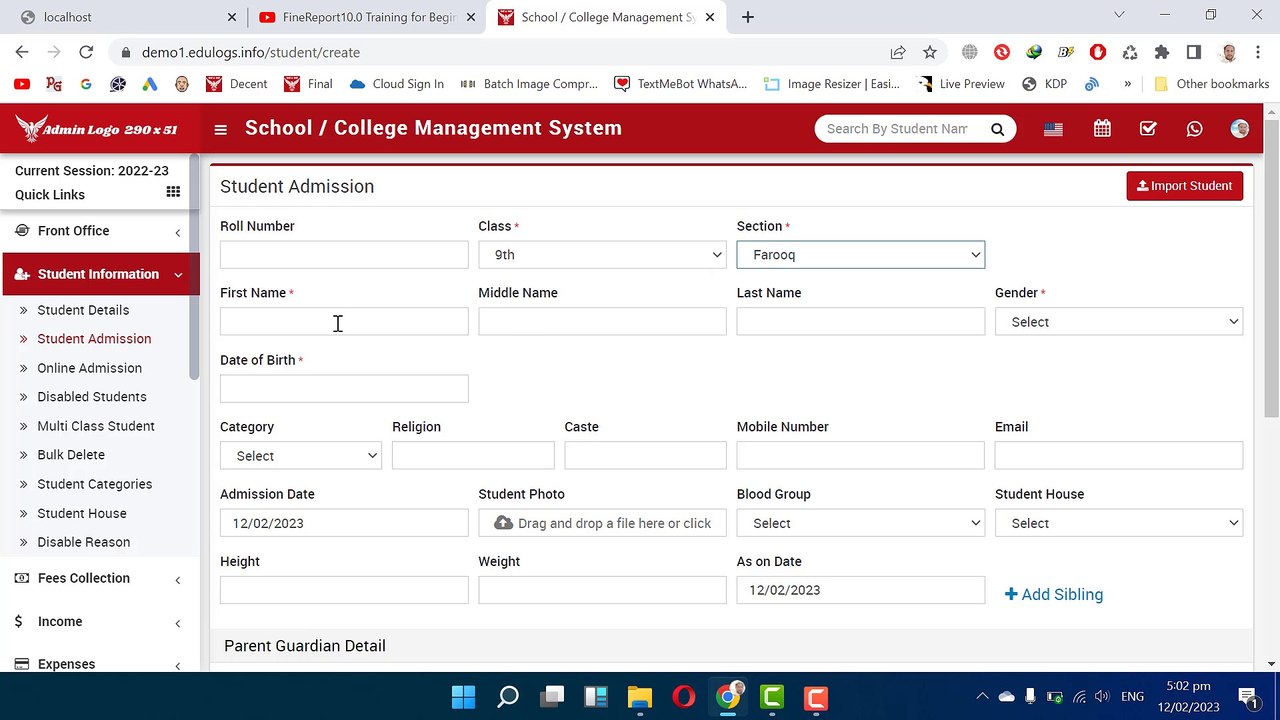Viewport: 1280px width, 720px height.
Task: Open the WhatsApp icon in header
Action: [x=1194, y=129]
